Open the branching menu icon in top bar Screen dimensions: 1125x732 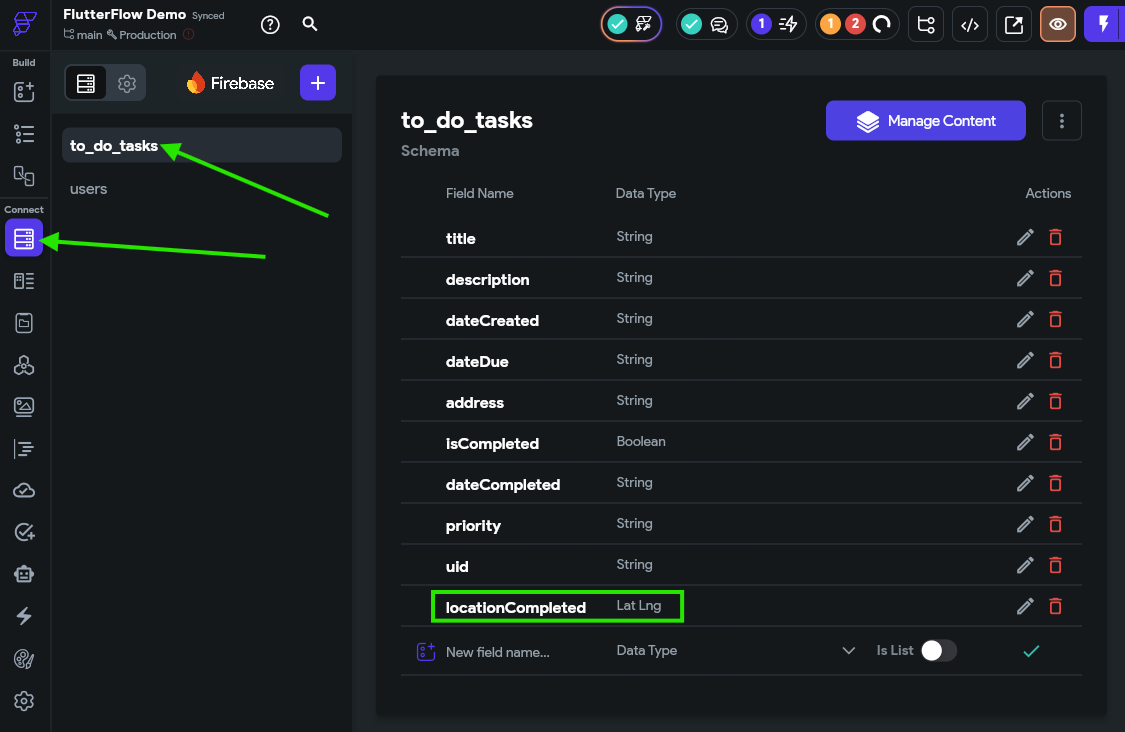pyautogui.click(x=926, y=24)
